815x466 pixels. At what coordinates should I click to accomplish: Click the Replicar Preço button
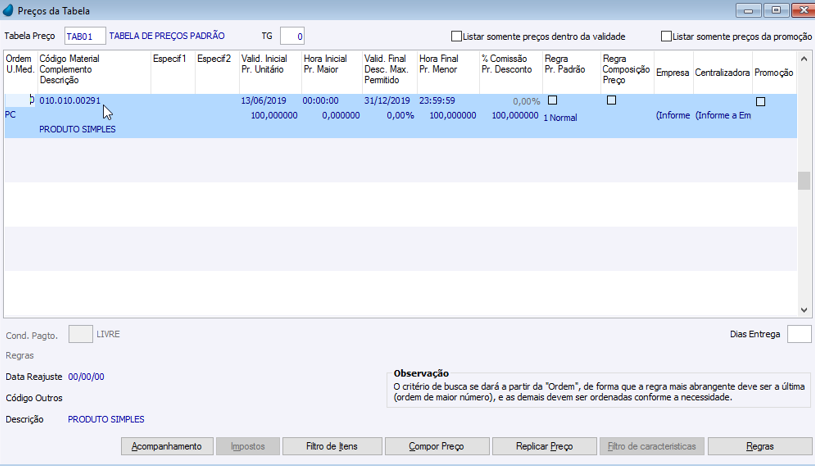(x=544, y=446)
